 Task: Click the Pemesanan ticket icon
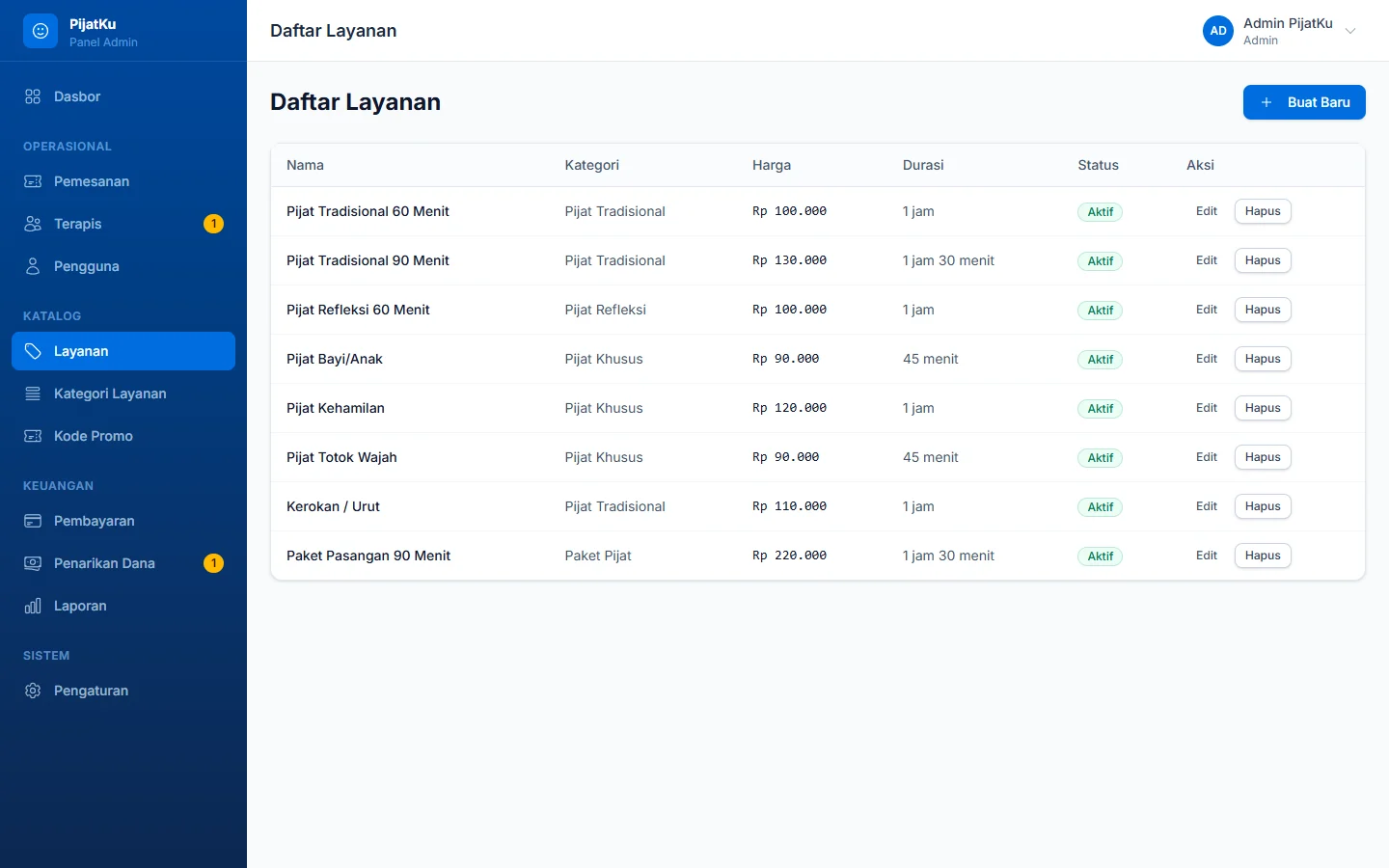(33, 181)
